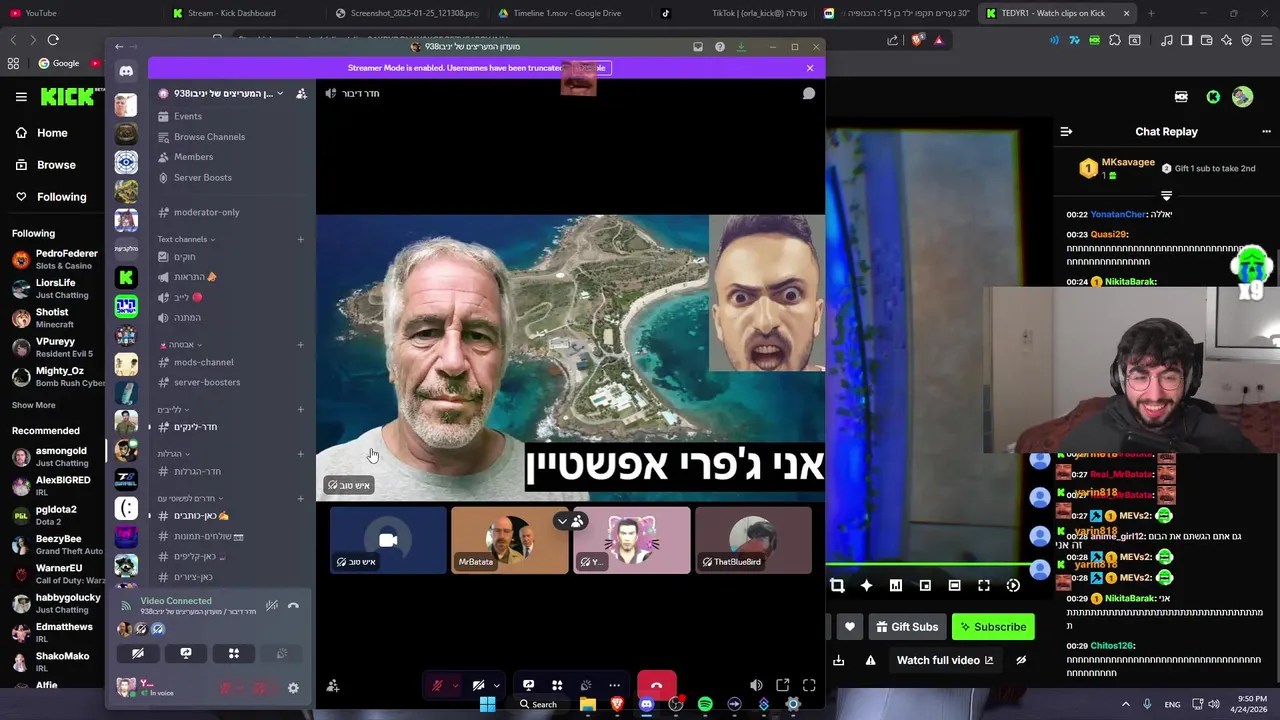Image resolution: width=1280 pixels, height=720 pixels.
Task: Open the mods-channel text channel
Action: [x=203, y=362]
